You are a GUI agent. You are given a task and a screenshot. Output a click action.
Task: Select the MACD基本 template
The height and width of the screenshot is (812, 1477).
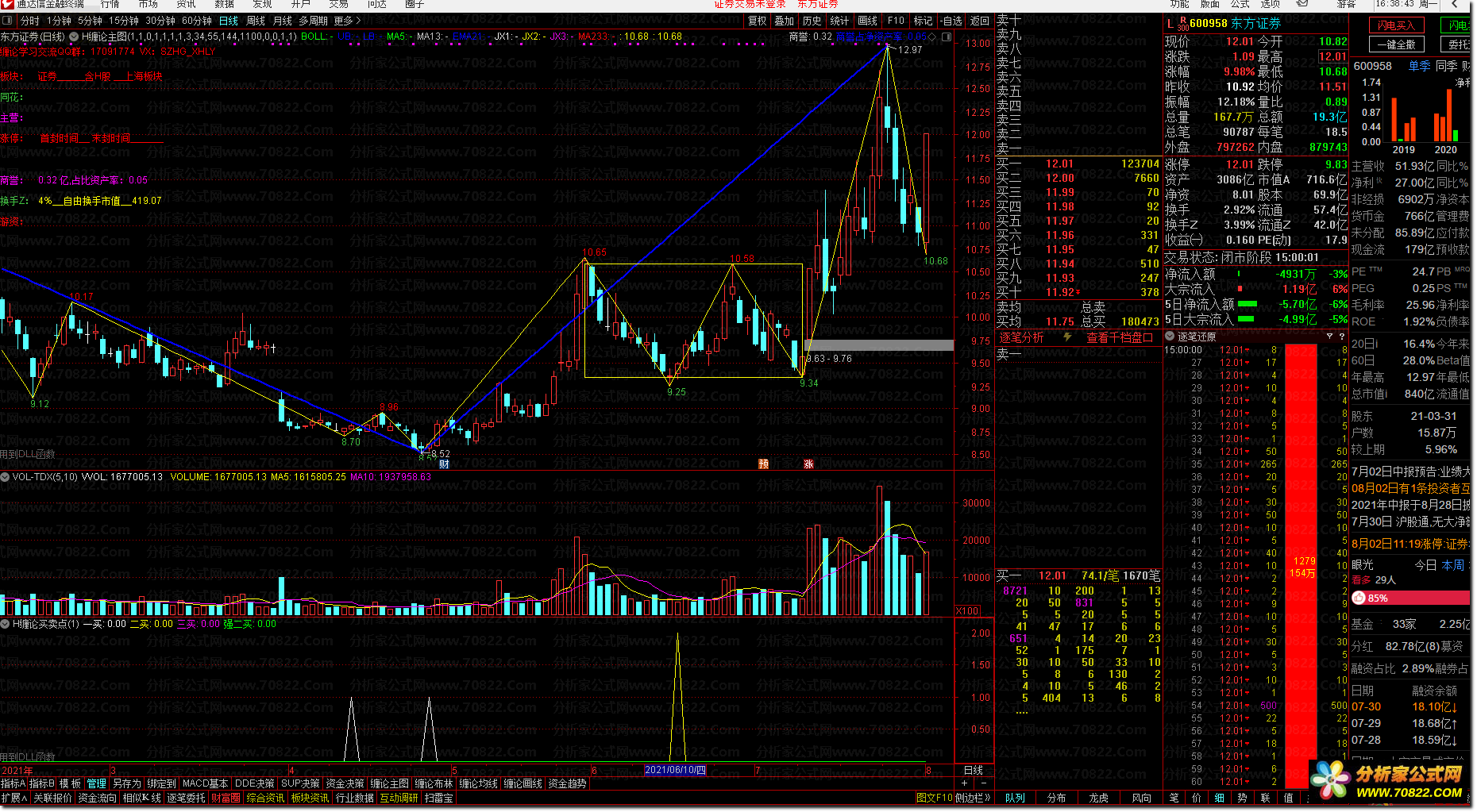pos(205,783)
